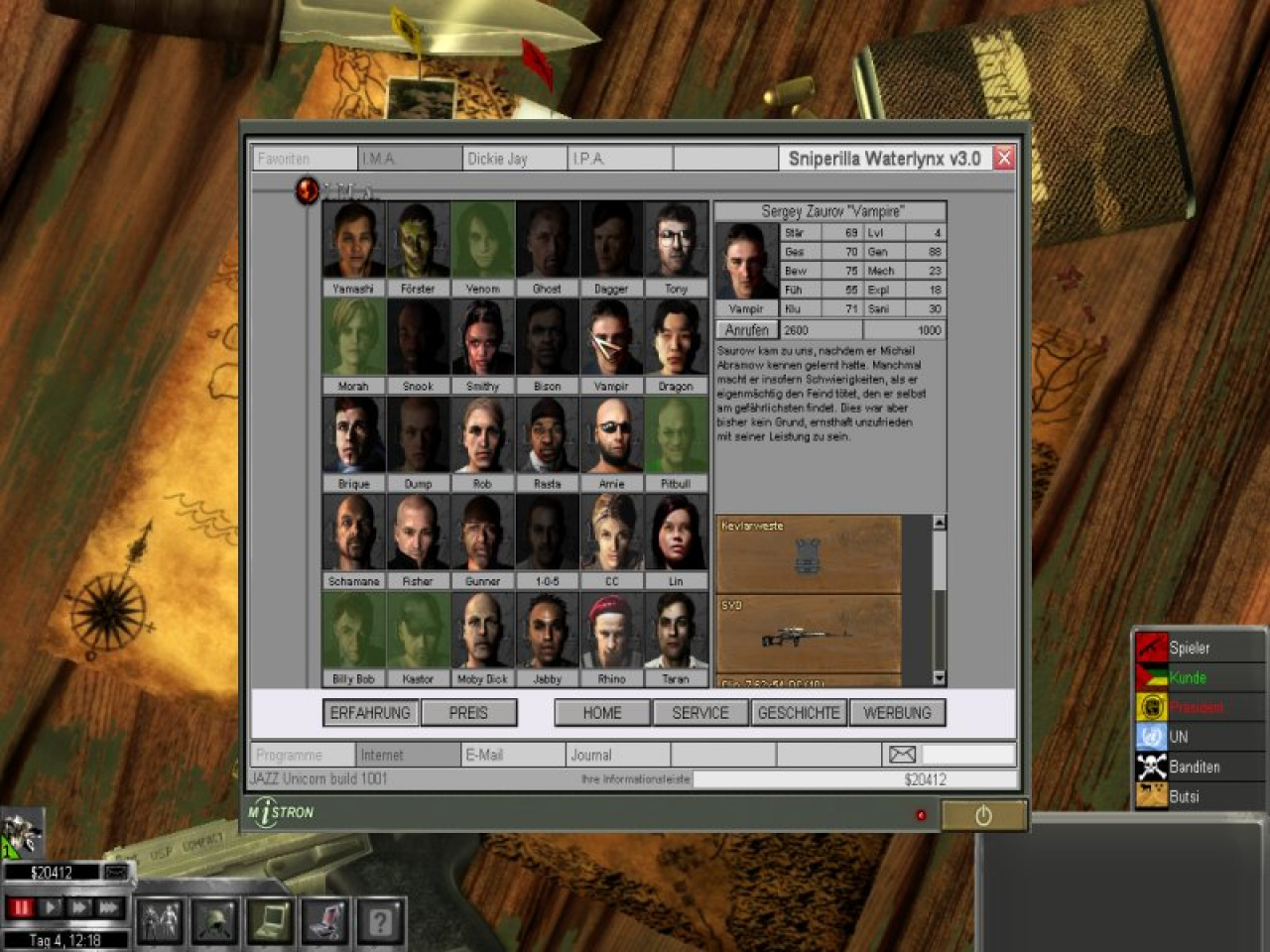The width and height of the screenshot is (1270, 952).
Task: Select mercenary Arnie portrait
Action: (611, 436)
